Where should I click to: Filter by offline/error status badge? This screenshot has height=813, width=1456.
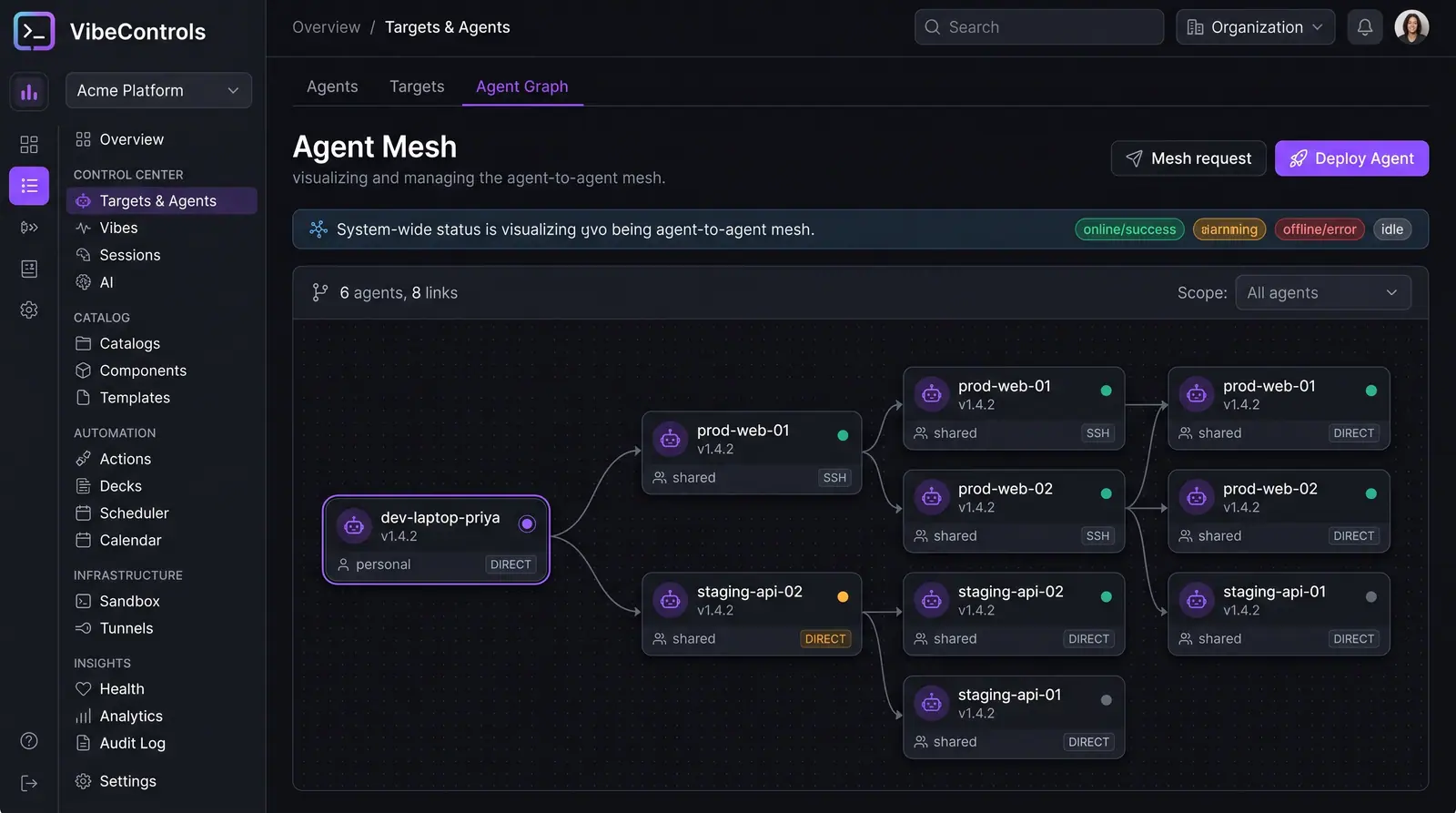[x=1319, y=229]
